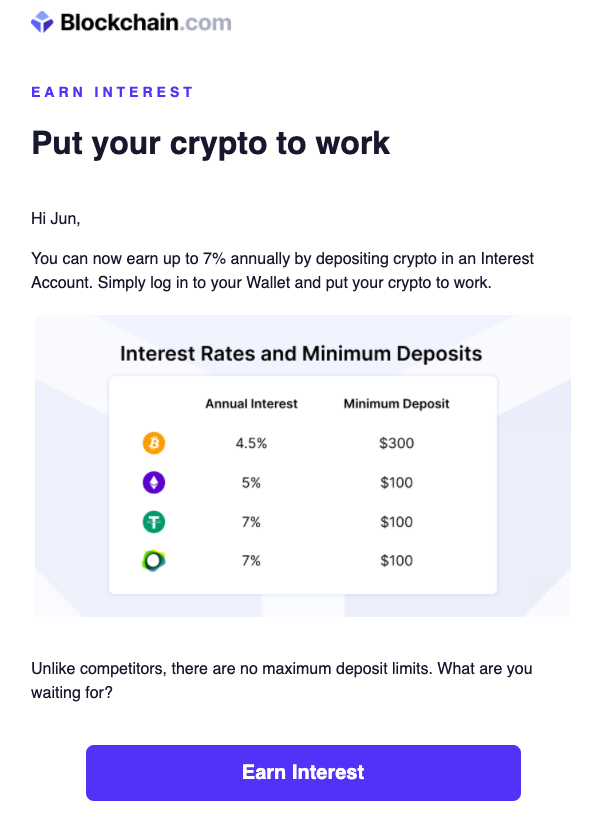
Task: Click the Put your crypto to work headline
Action: click(211, 144)
